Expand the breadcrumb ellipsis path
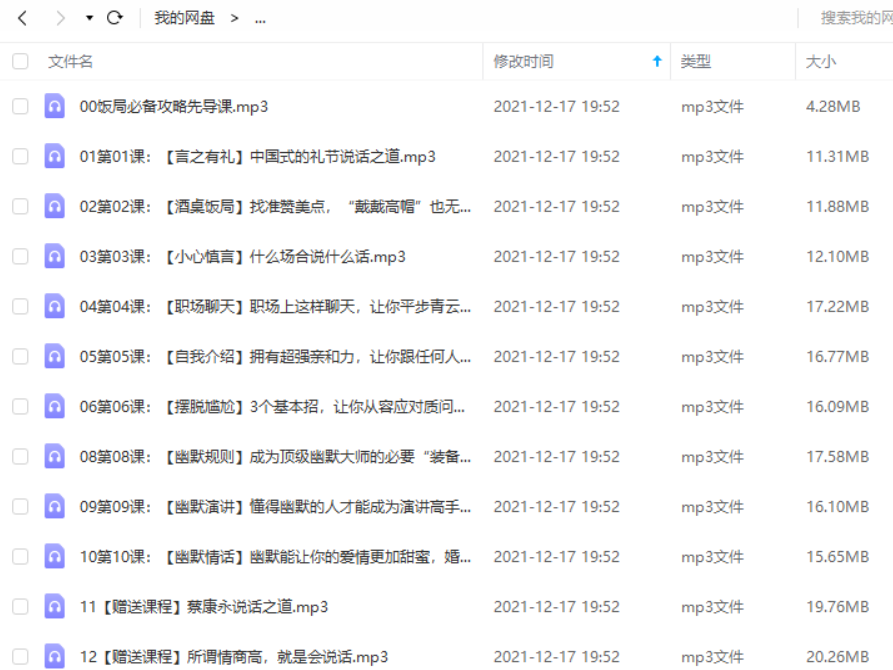The image size is (893, 670). click(x=260, y=19)
